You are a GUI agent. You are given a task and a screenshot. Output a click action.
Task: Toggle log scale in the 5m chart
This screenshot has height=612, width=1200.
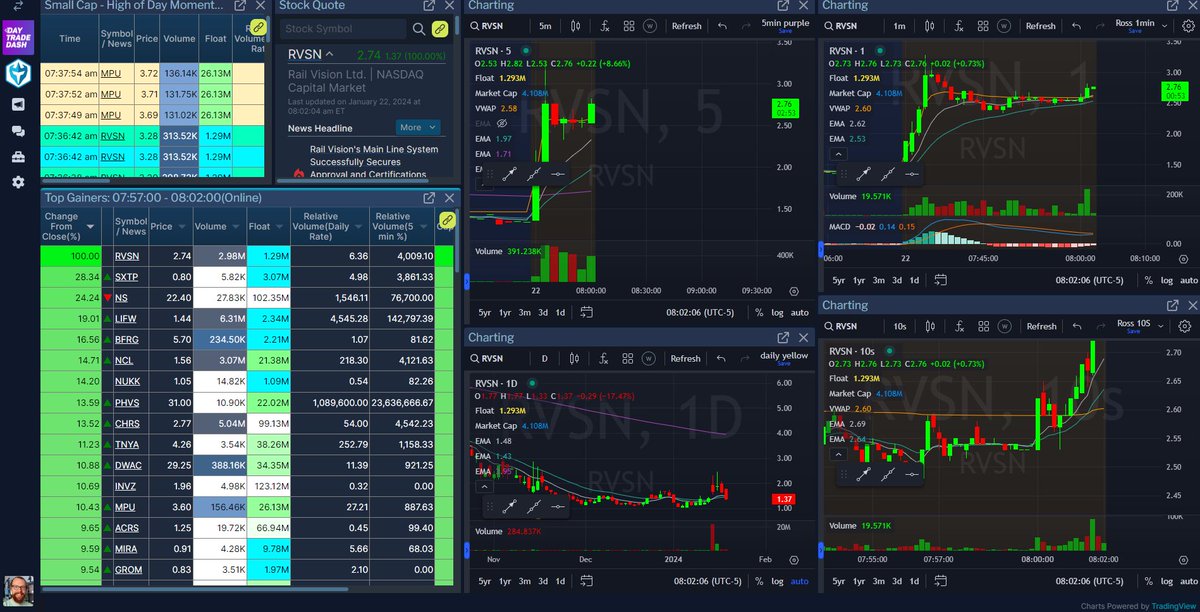[778, 312]
